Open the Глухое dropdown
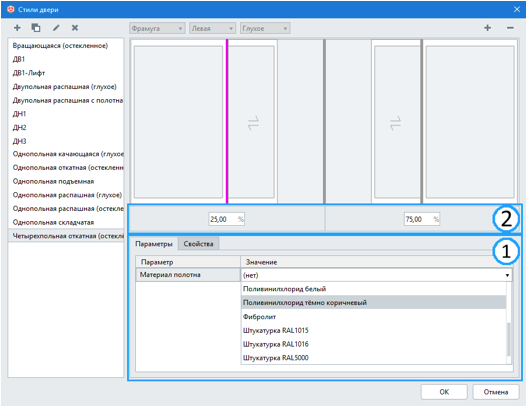 265,29
